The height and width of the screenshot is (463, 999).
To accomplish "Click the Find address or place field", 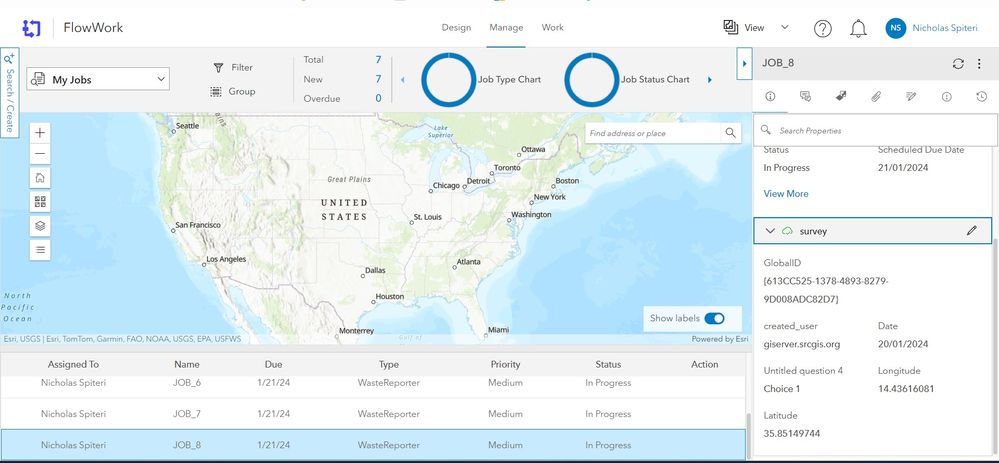I will (x=653, y=133).
